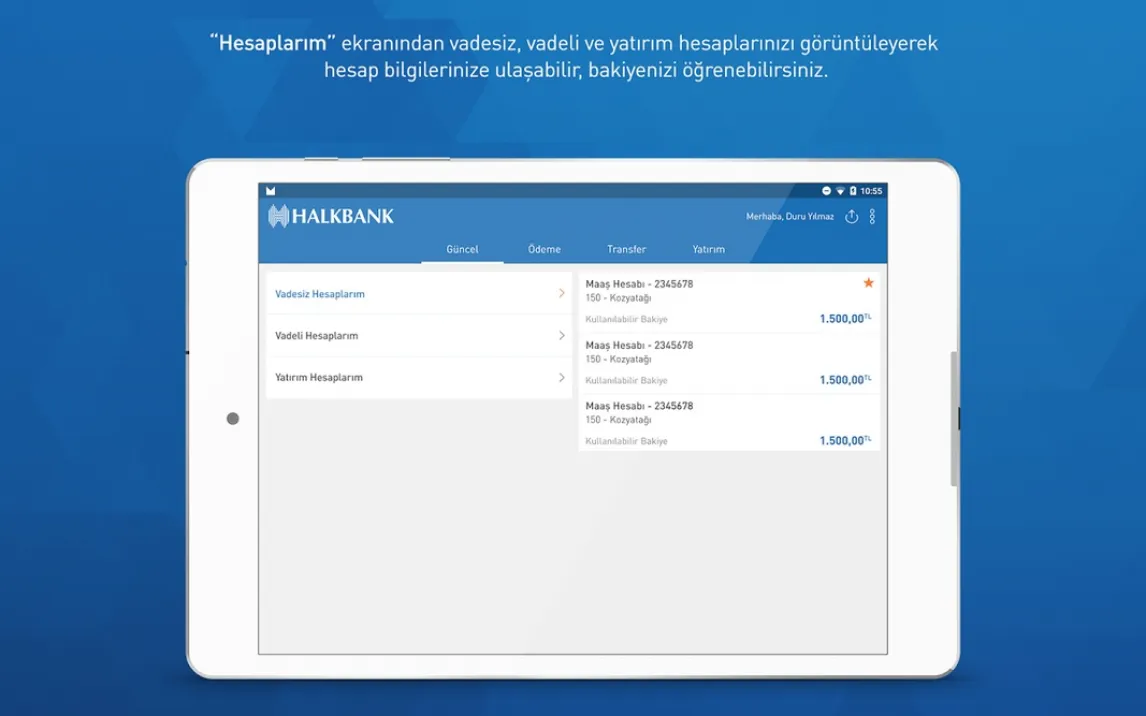Toggle the orange favorite star on first account
This screenshot has height=716, width=1146.
[868, 284]
